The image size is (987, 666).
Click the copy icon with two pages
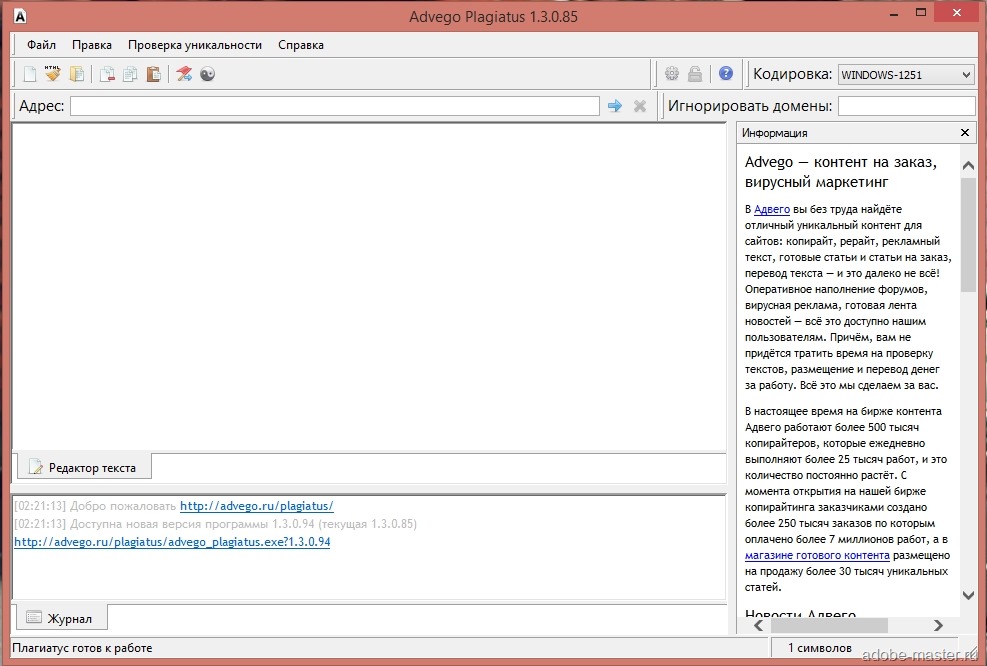[x=130, y=74]
